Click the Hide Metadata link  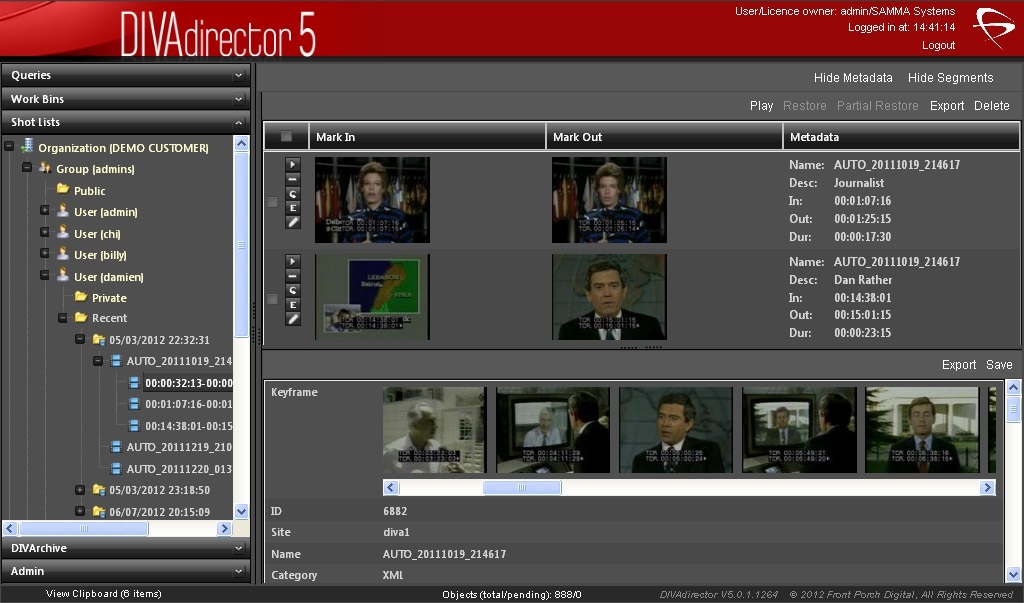853,78
